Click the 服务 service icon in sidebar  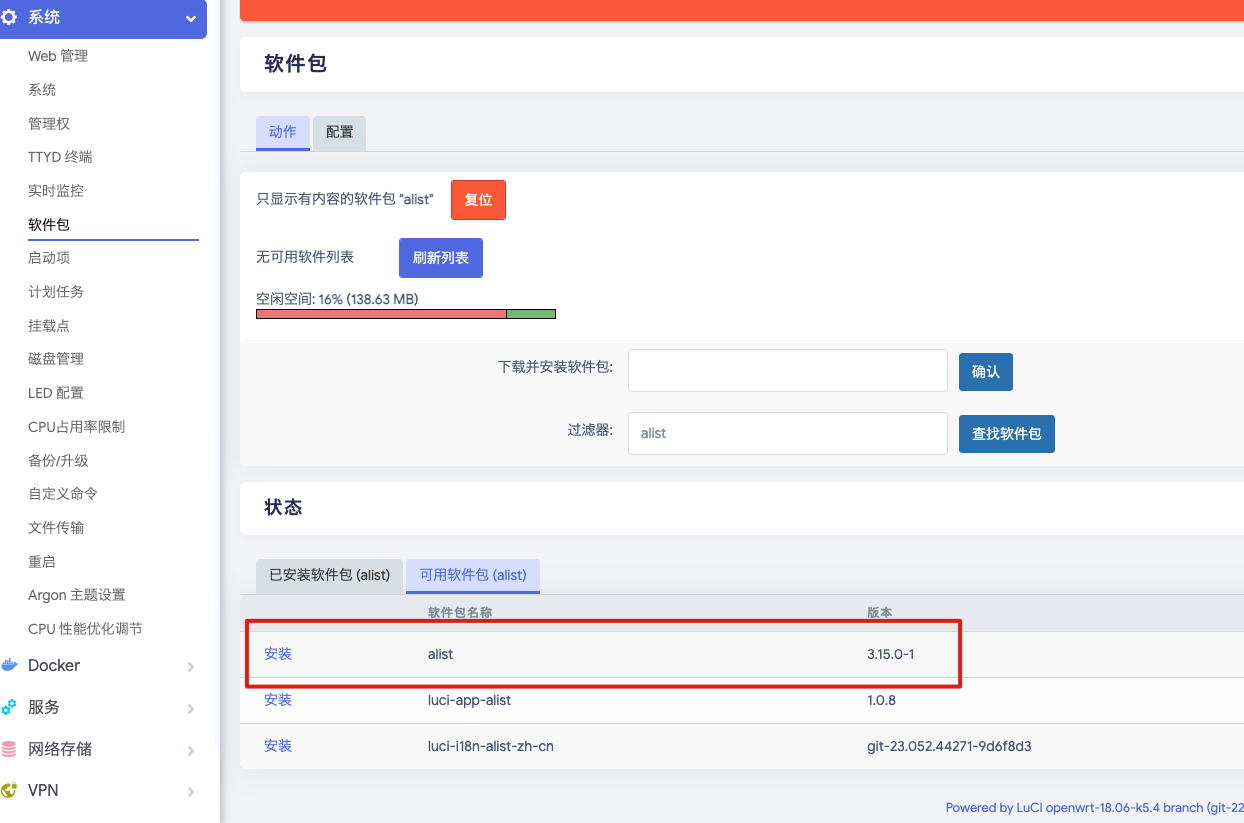(11, 707)
